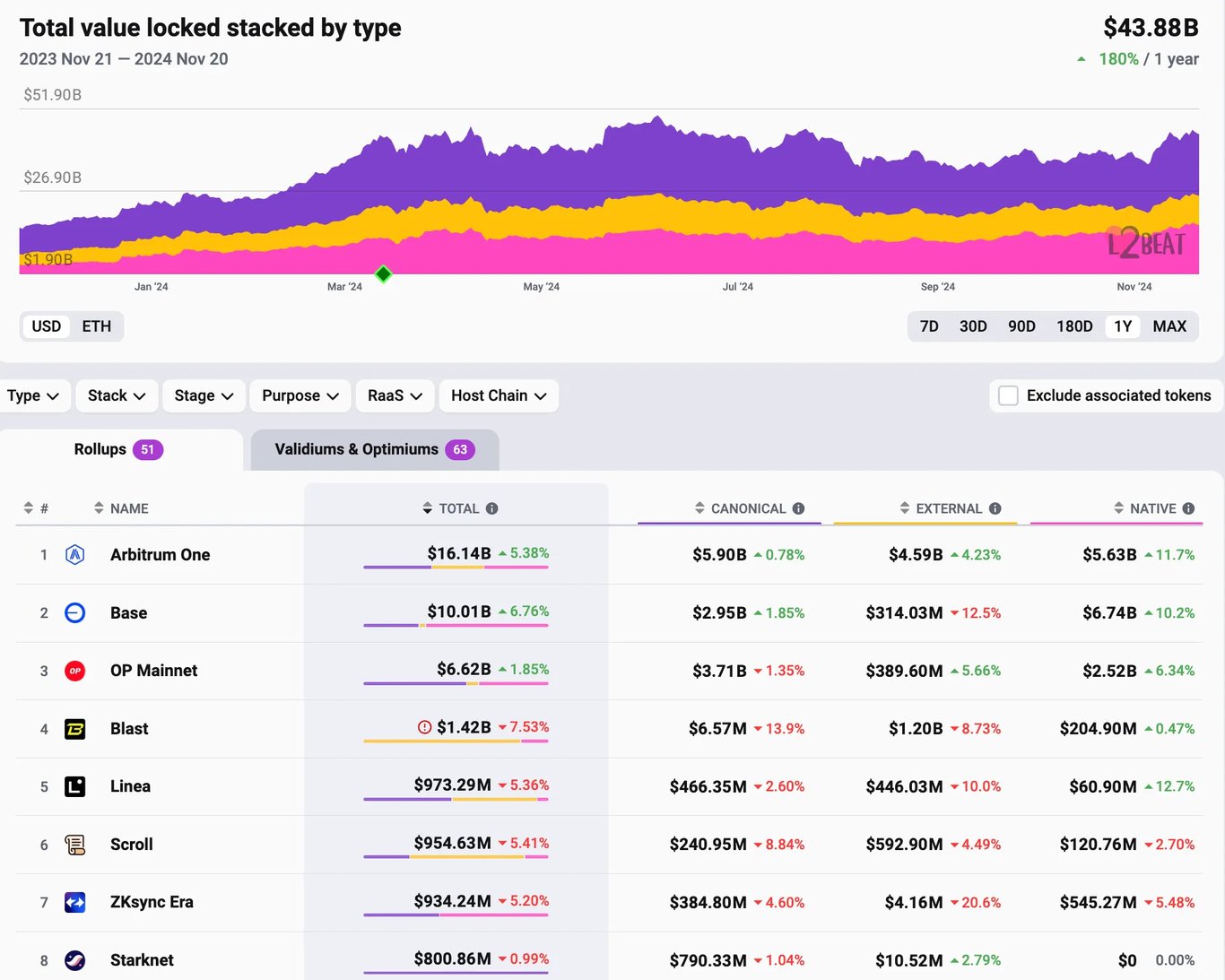1225x980 pixels.
Task: Click Starknet's canonical value $790.33M
Action: [x=708, y=960]
